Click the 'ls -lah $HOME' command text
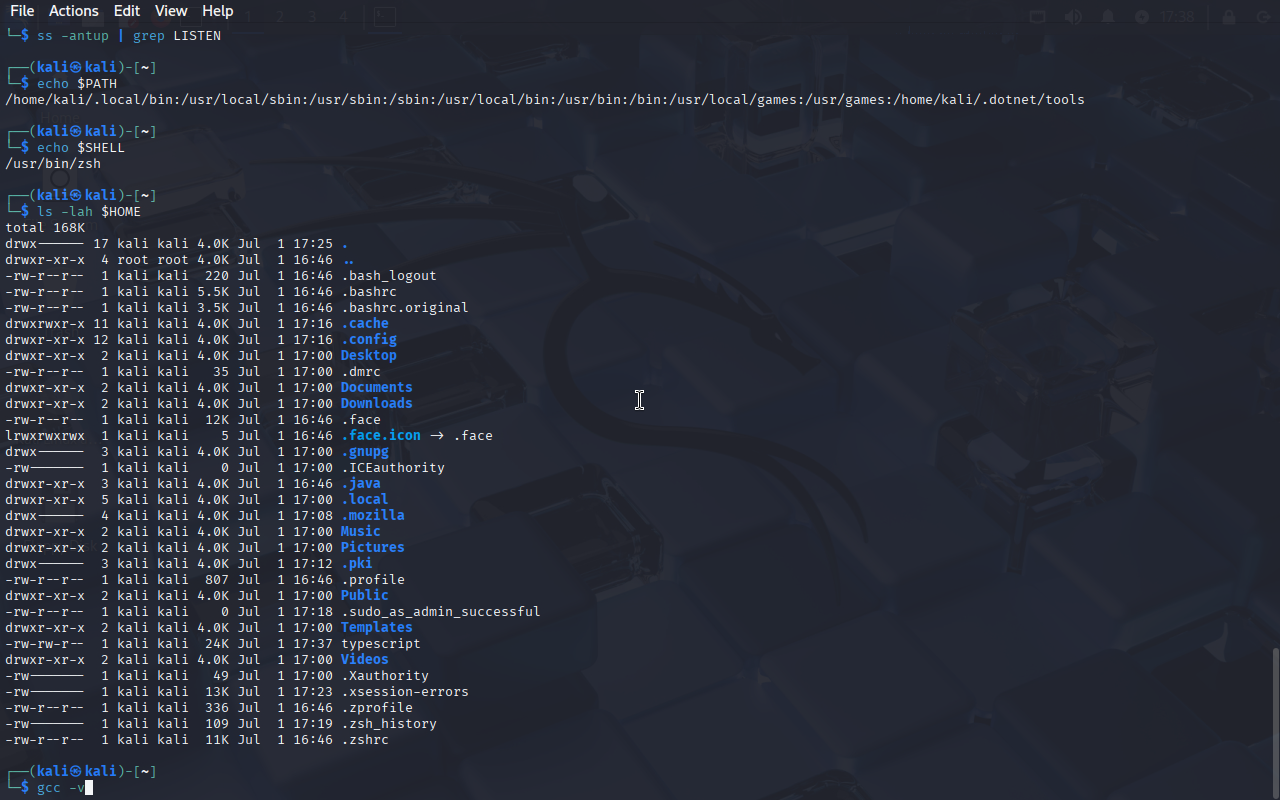This screenshot has width=1280, height=800. [89, 212]
